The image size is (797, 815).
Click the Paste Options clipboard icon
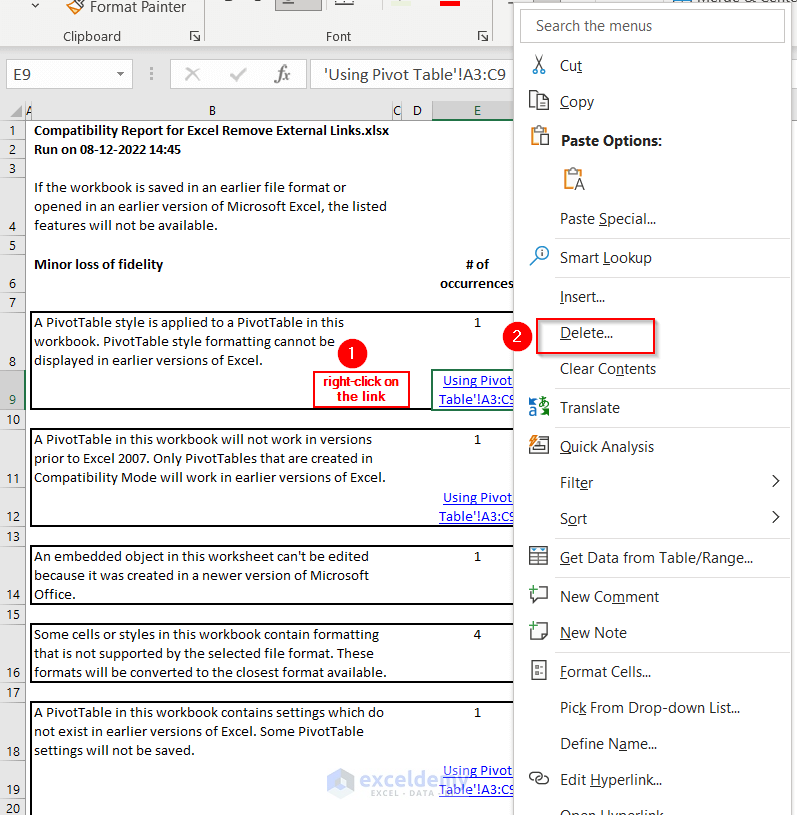pyautogui.click(x=540, y=136)
